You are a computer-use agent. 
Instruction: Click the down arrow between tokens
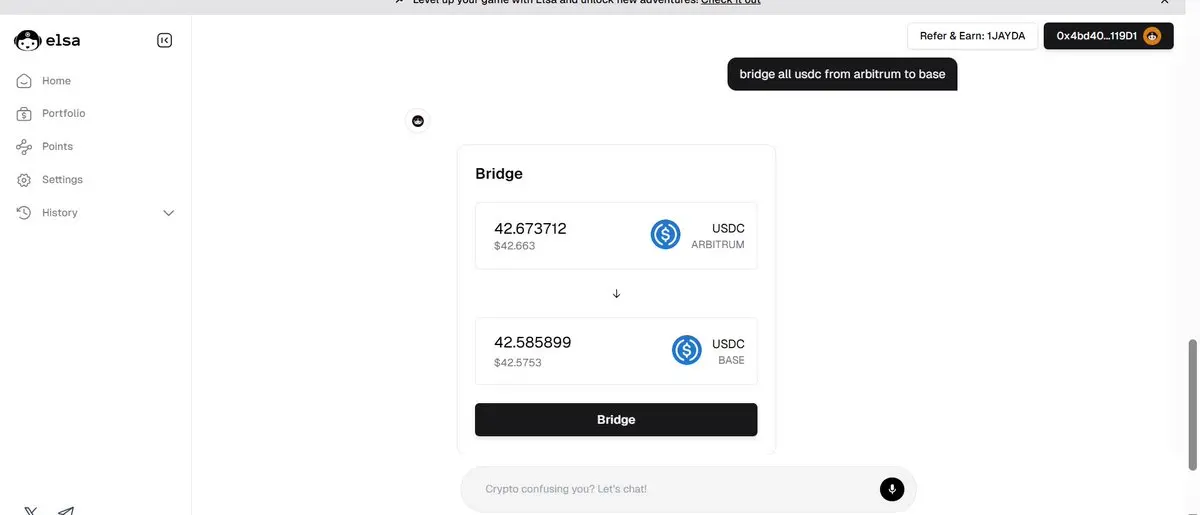click(x=616, y=293)
